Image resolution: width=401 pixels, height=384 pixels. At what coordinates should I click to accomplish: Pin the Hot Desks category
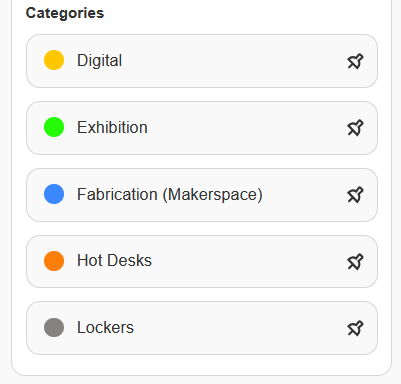click(x=355, y=262)
